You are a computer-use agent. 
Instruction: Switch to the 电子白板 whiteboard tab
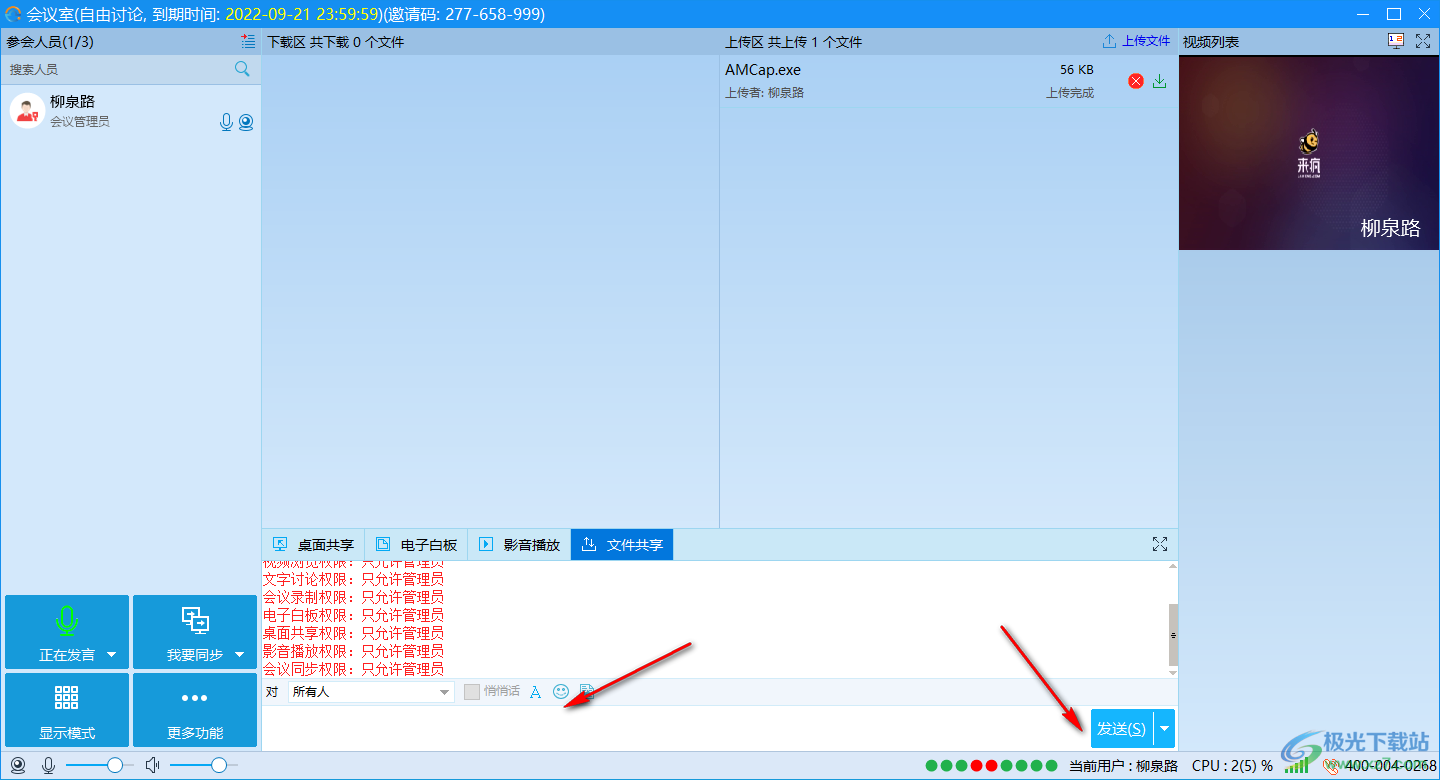tap(416, 544)
